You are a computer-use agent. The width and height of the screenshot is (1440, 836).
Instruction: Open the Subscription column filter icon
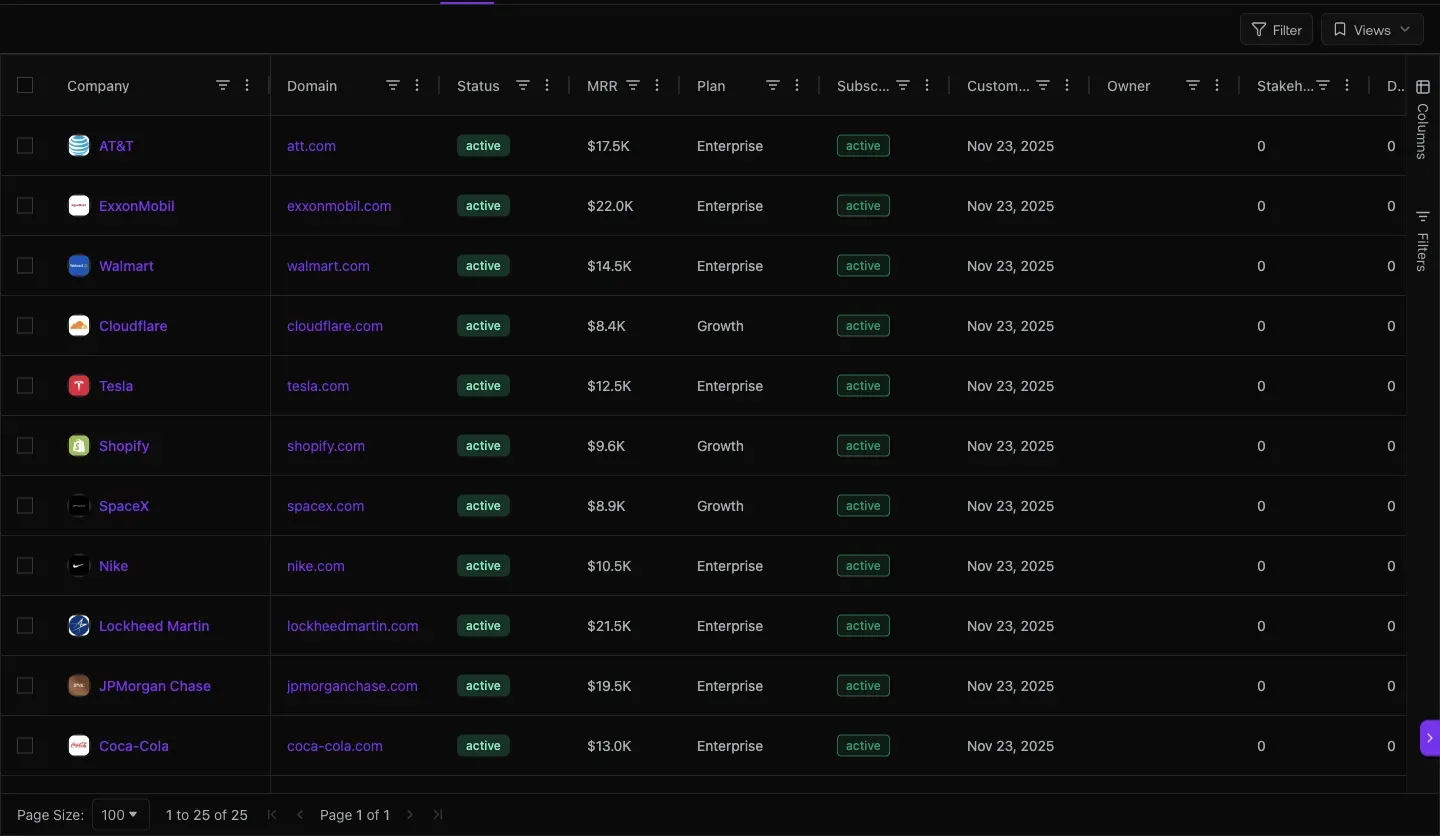(x=903, y=86)
